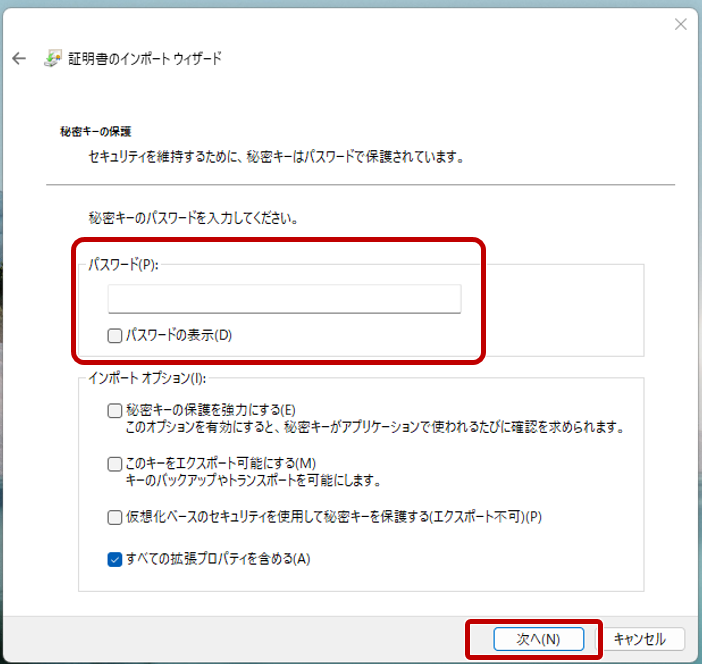Click the 次へ(N) button
702x664 pixels.
[539, 639]
